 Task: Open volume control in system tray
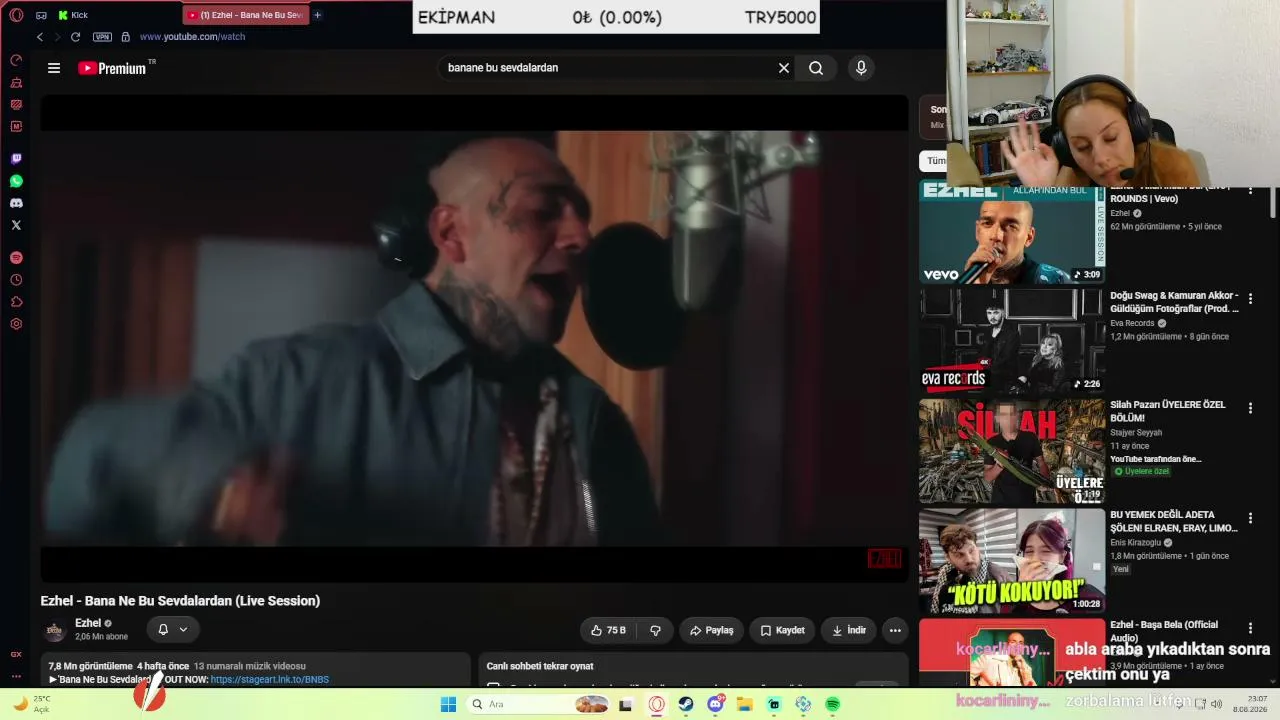1217,704
